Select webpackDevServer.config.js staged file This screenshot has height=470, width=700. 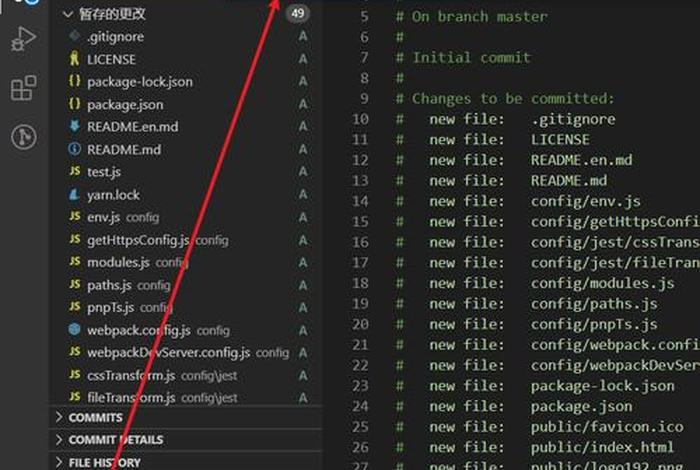click(185, 353)
